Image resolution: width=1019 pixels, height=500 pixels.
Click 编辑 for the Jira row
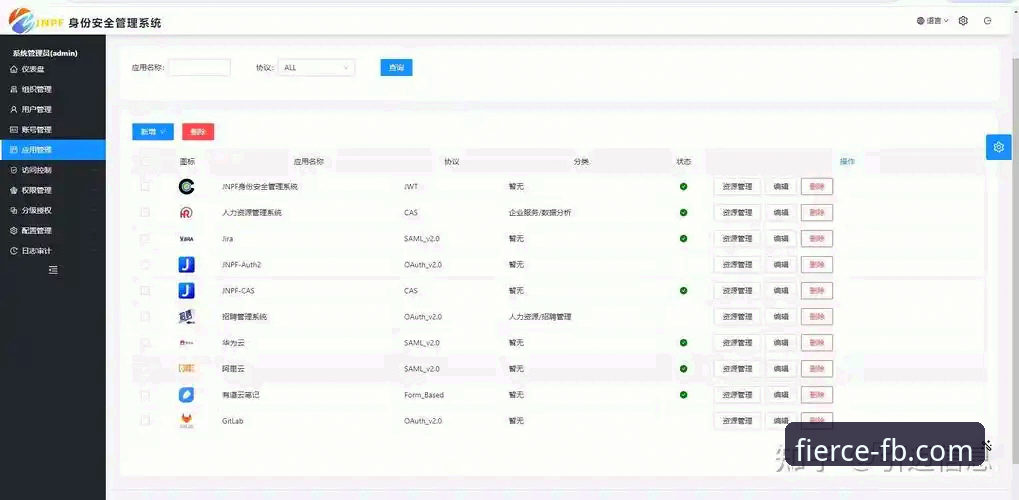pos(780,239)
